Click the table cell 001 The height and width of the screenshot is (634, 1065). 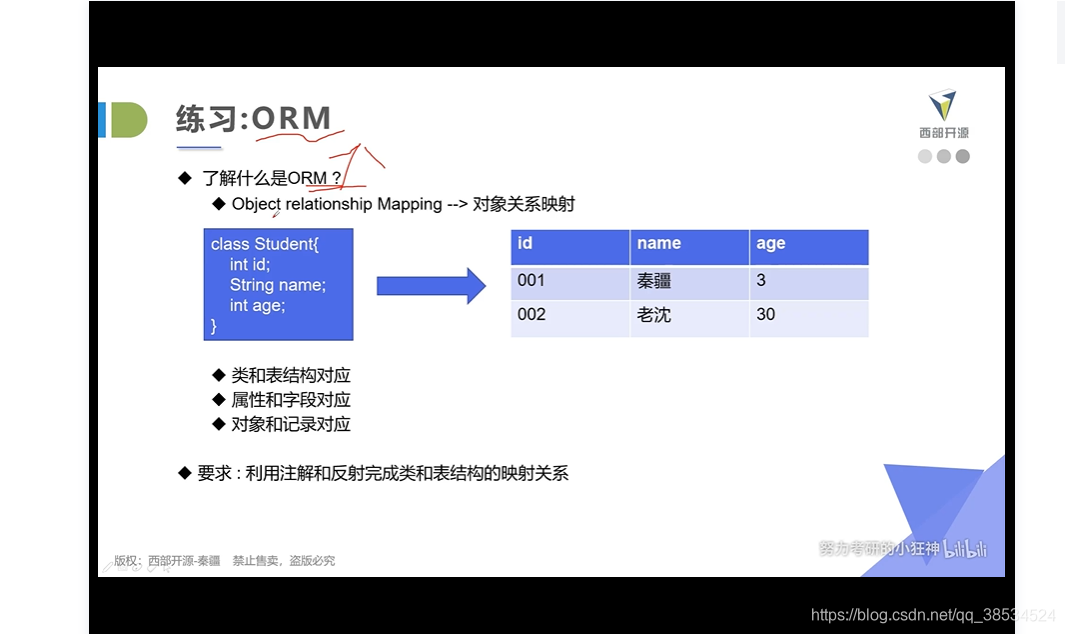(x=570, y=283)
